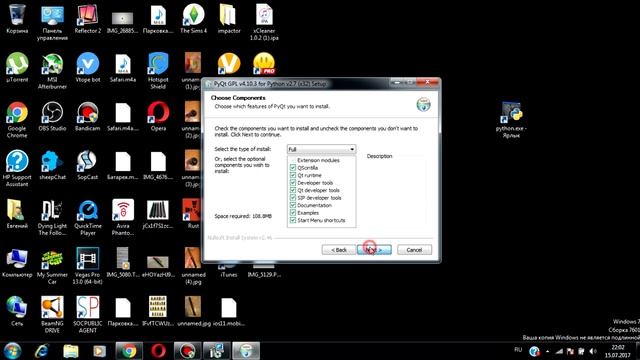Screen dimensions: 640x360
Task: Click the RU language indicator
Action: pyautogui.click(x=518, y=350)
